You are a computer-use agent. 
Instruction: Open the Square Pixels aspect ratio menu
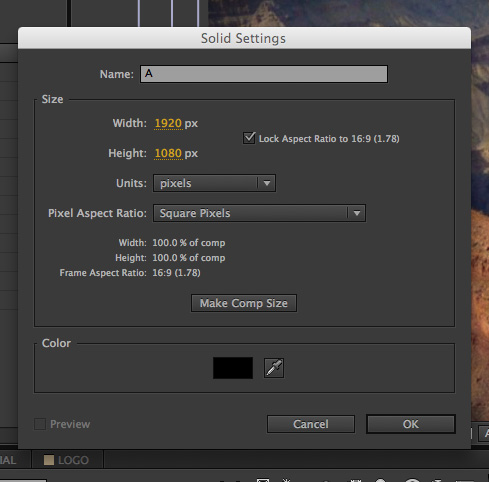click(x=259, y=213)
